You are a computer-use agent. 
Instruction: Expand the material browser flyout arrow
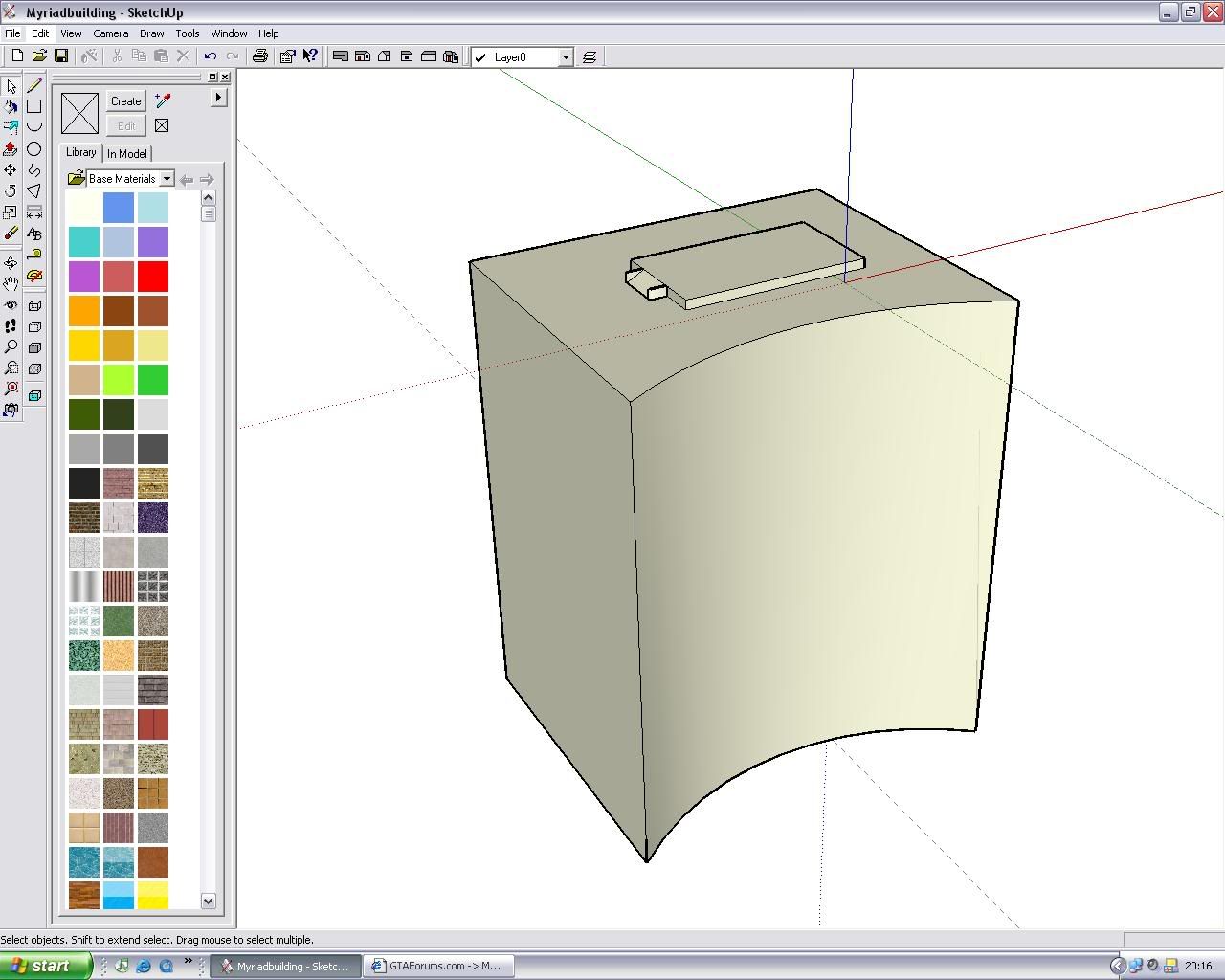(x=218, y=97)
